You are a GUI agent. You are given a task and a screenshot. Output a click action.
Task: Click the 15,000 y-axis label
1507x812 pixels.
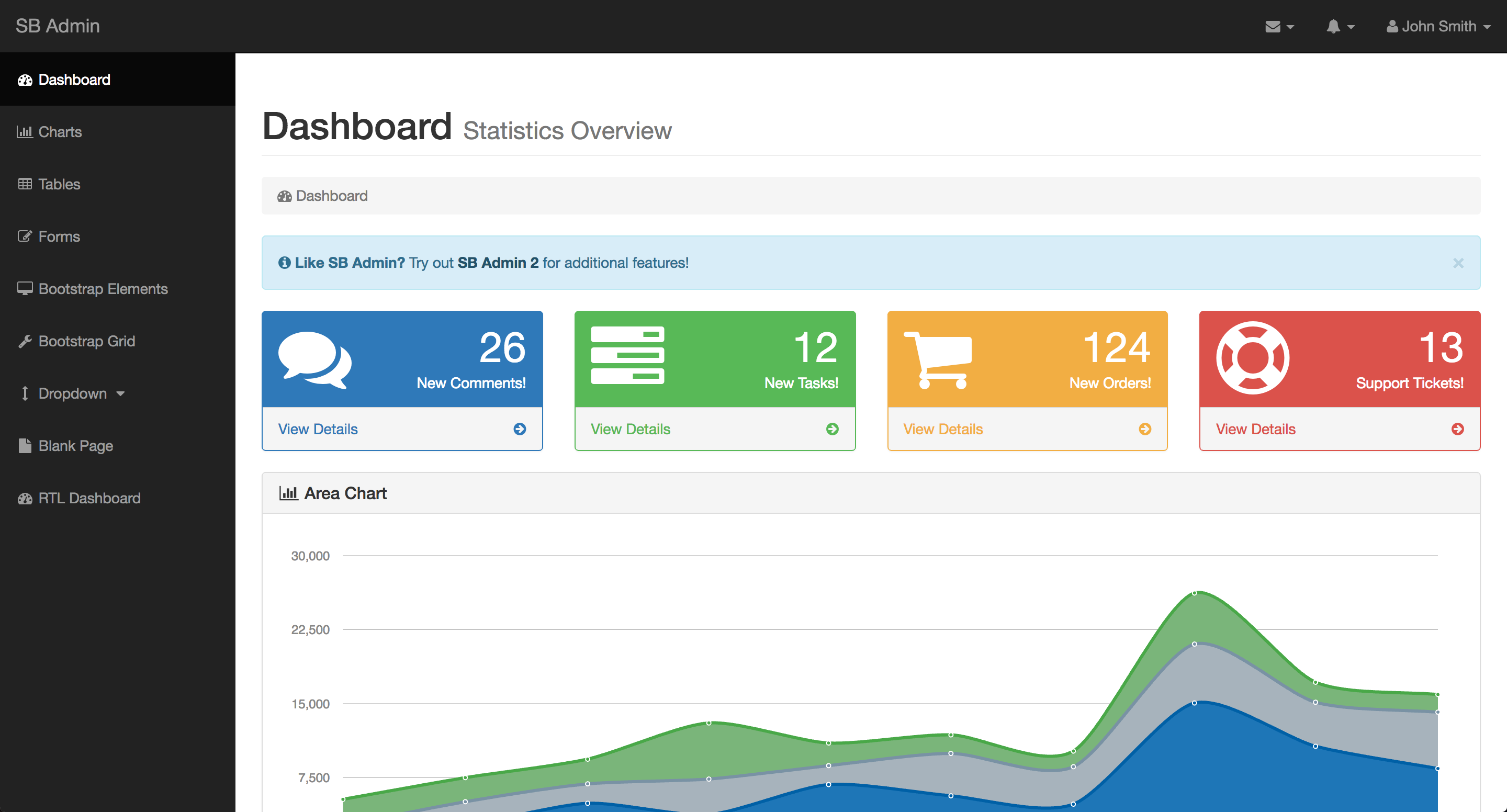pyautogui.click(x=311, y=704)
